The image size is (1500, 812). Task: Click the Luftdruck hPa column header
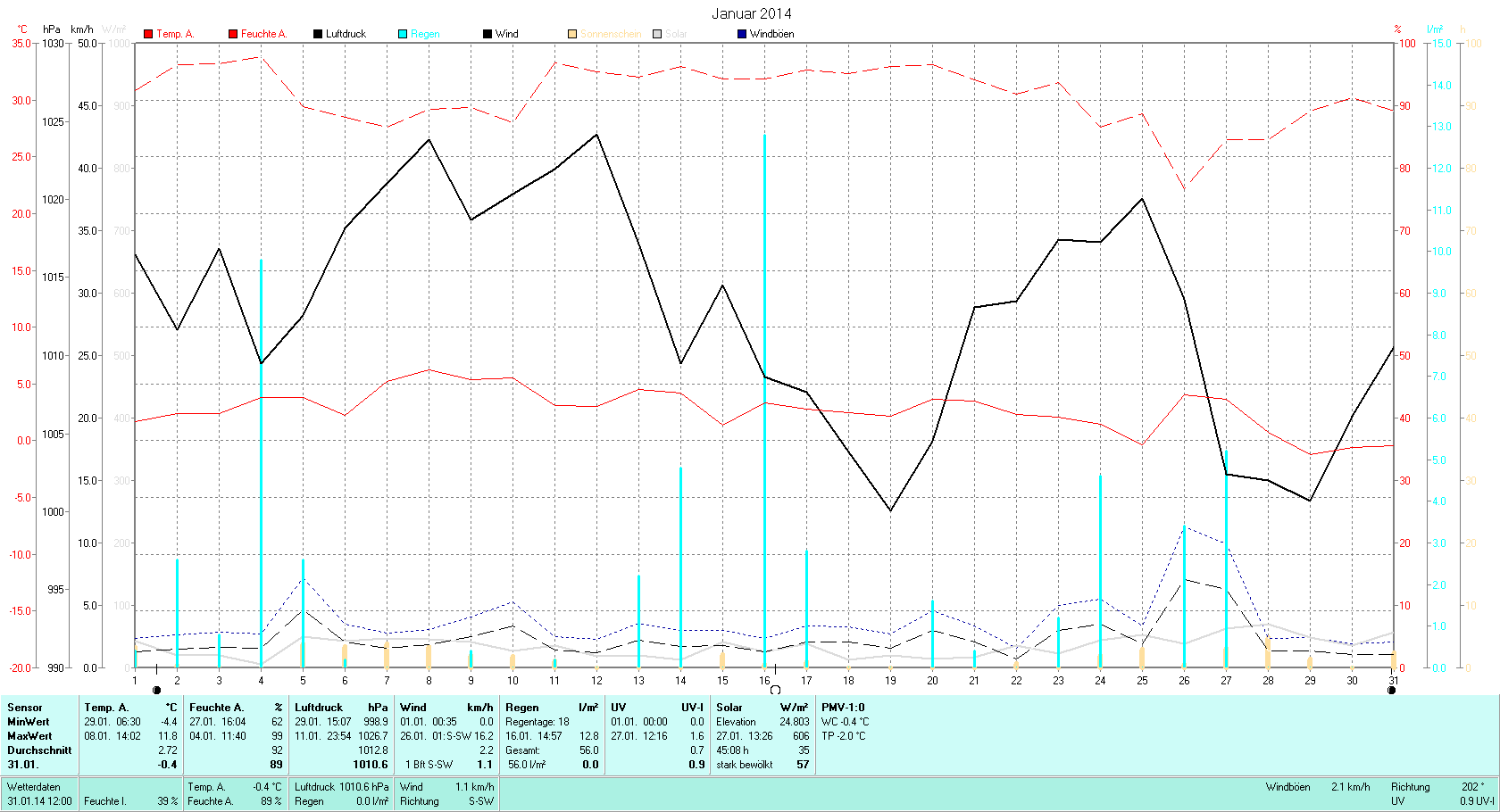[x=342, y=708]
